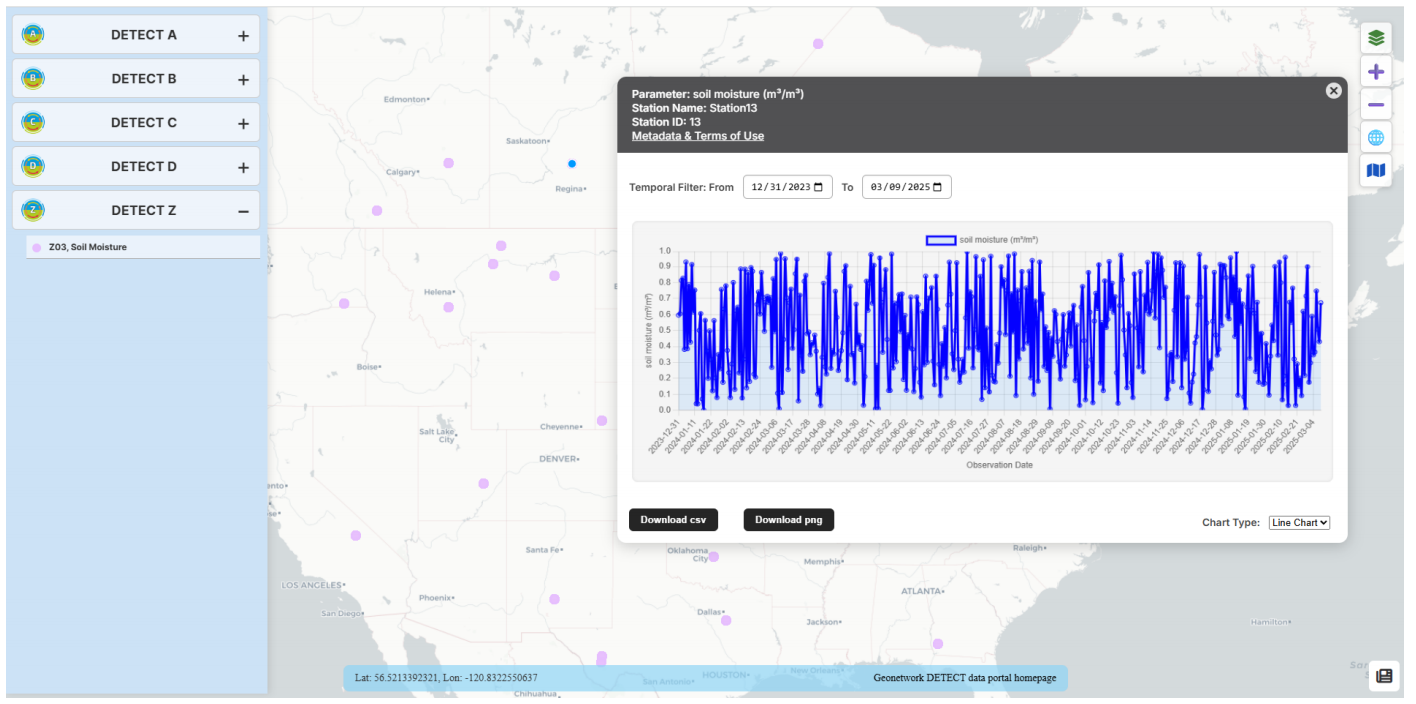Click the Download csv button
The height and width of the screenshot is (704, 1416).
(x=673, y=520)
